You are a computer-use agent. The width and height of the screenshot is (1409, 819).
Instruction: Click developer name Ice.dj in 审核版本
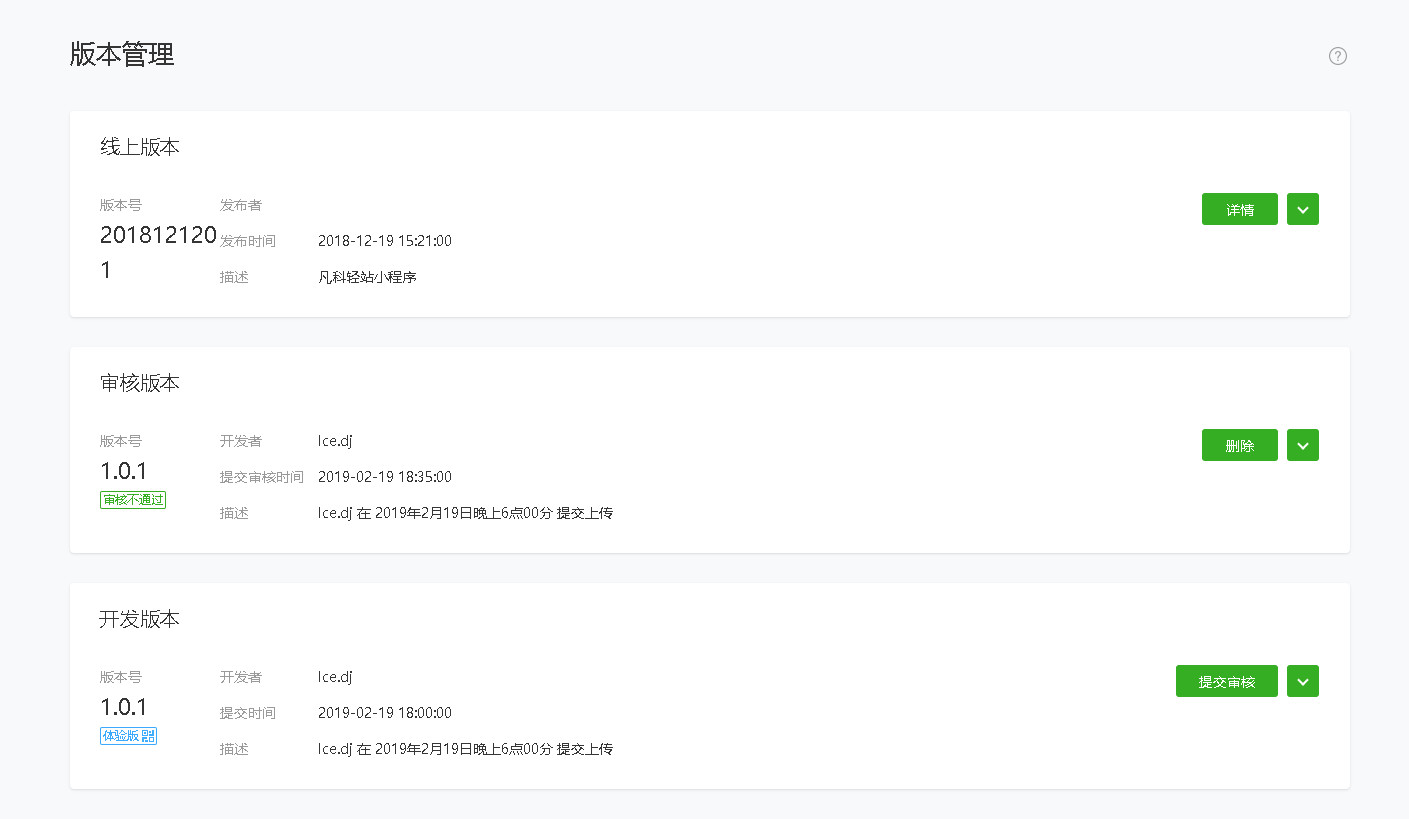335,441
